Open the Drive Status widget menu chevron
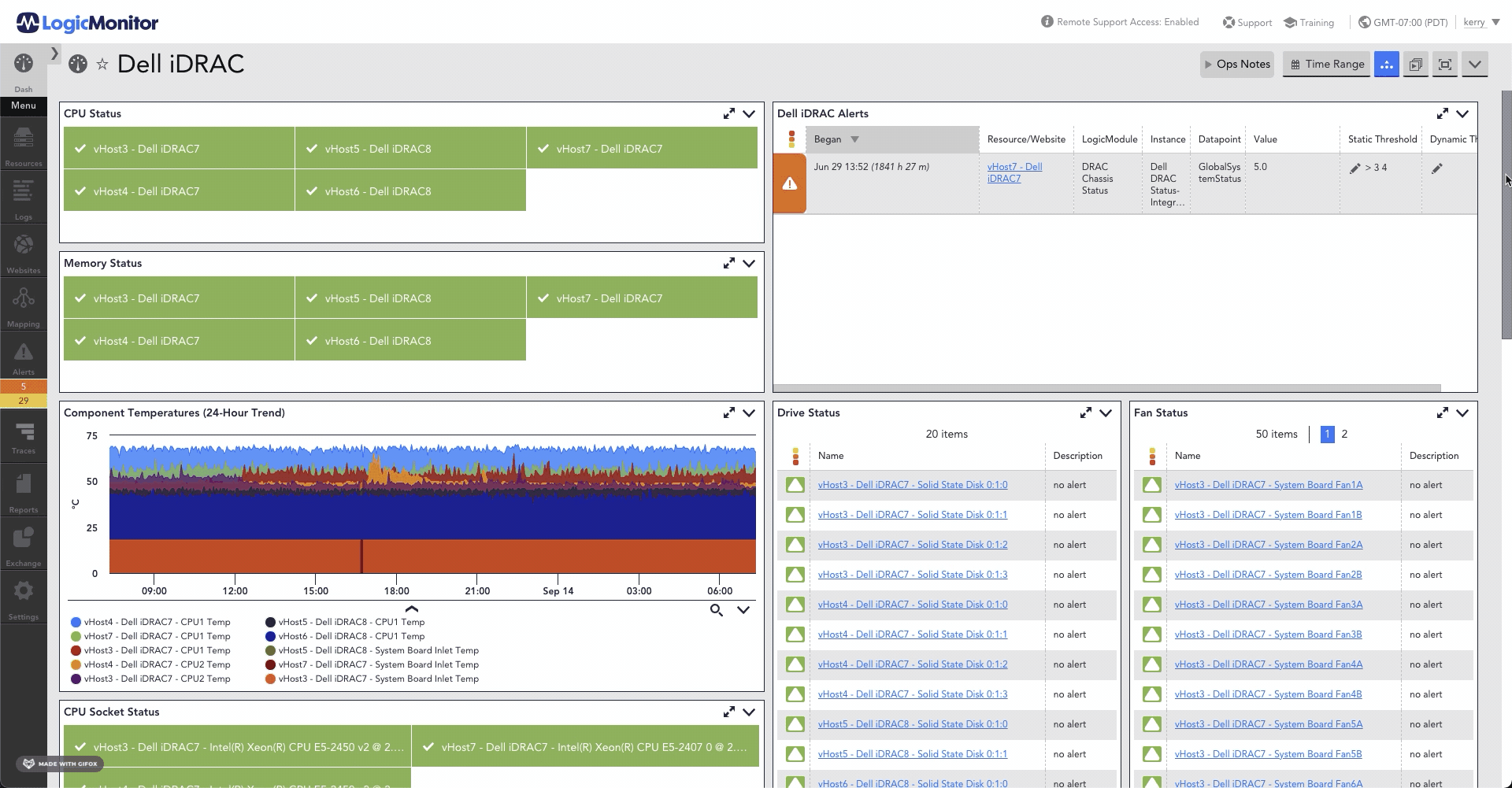 1106,413
